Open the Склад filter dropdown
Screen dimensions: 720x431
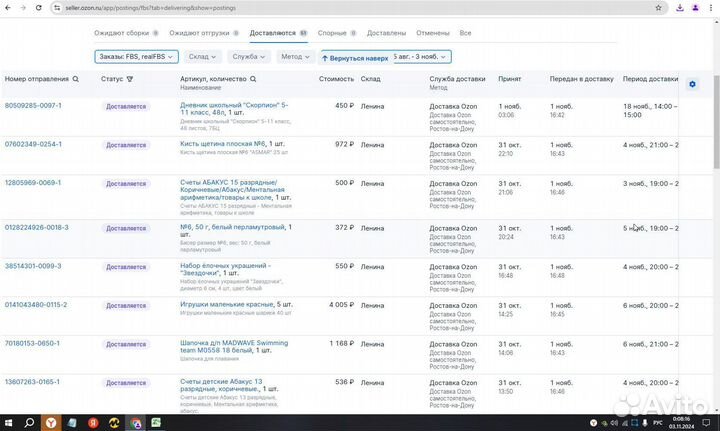(x=203, y=57)
